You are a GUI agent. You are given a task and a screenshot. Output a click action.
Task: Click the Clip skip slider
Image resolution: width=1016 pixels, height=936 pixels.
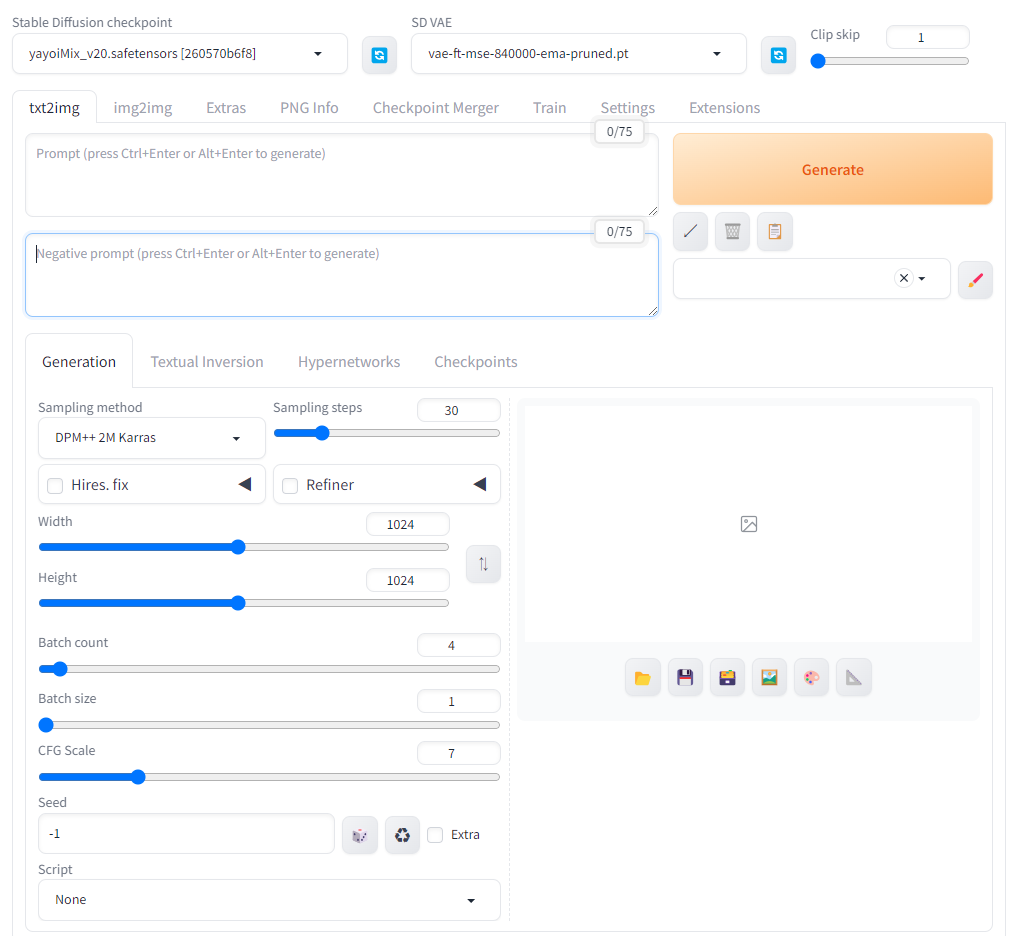[890, 61]
